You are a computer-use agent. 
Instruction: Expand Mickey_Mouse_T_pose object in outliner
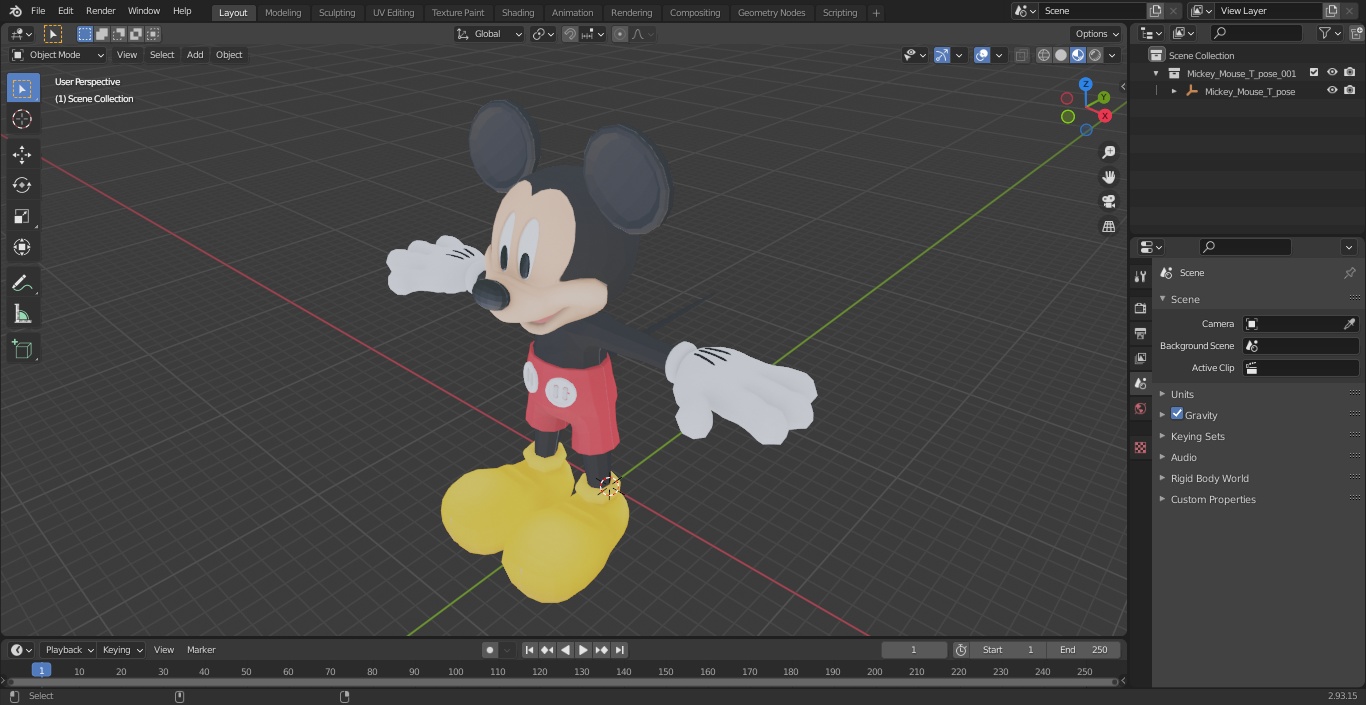(1174, 91)
